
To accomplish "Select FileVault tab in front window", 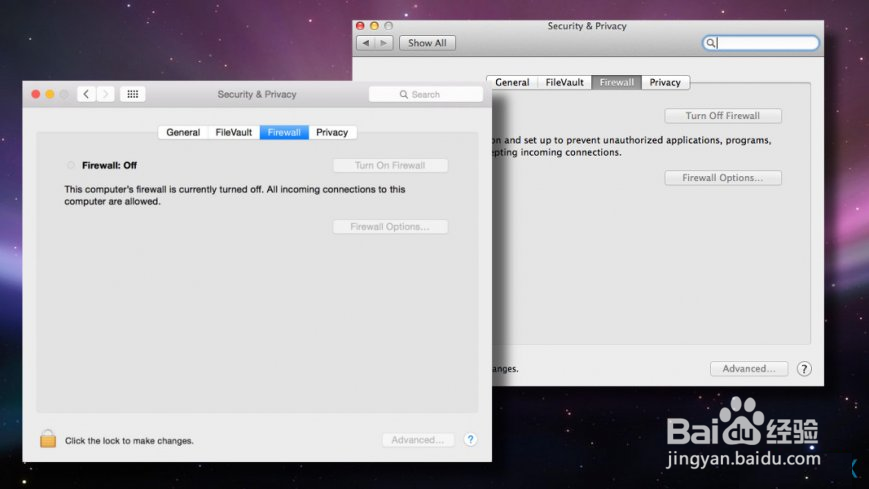I will point(233,133).
